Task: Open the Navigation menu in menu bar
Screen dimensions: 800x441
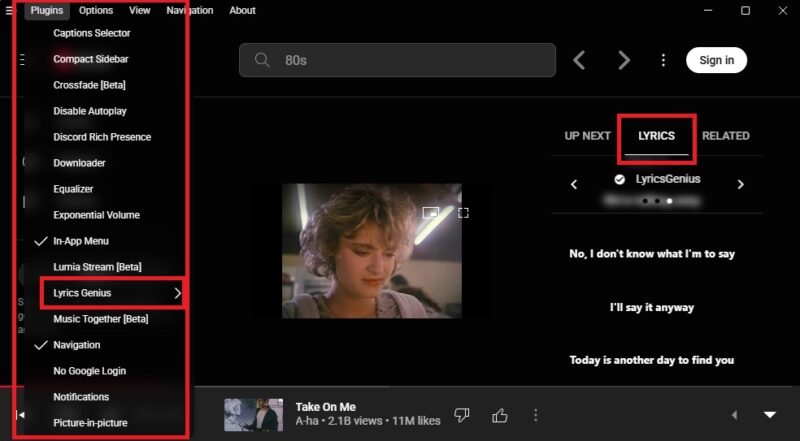Action: pos(189,10)
